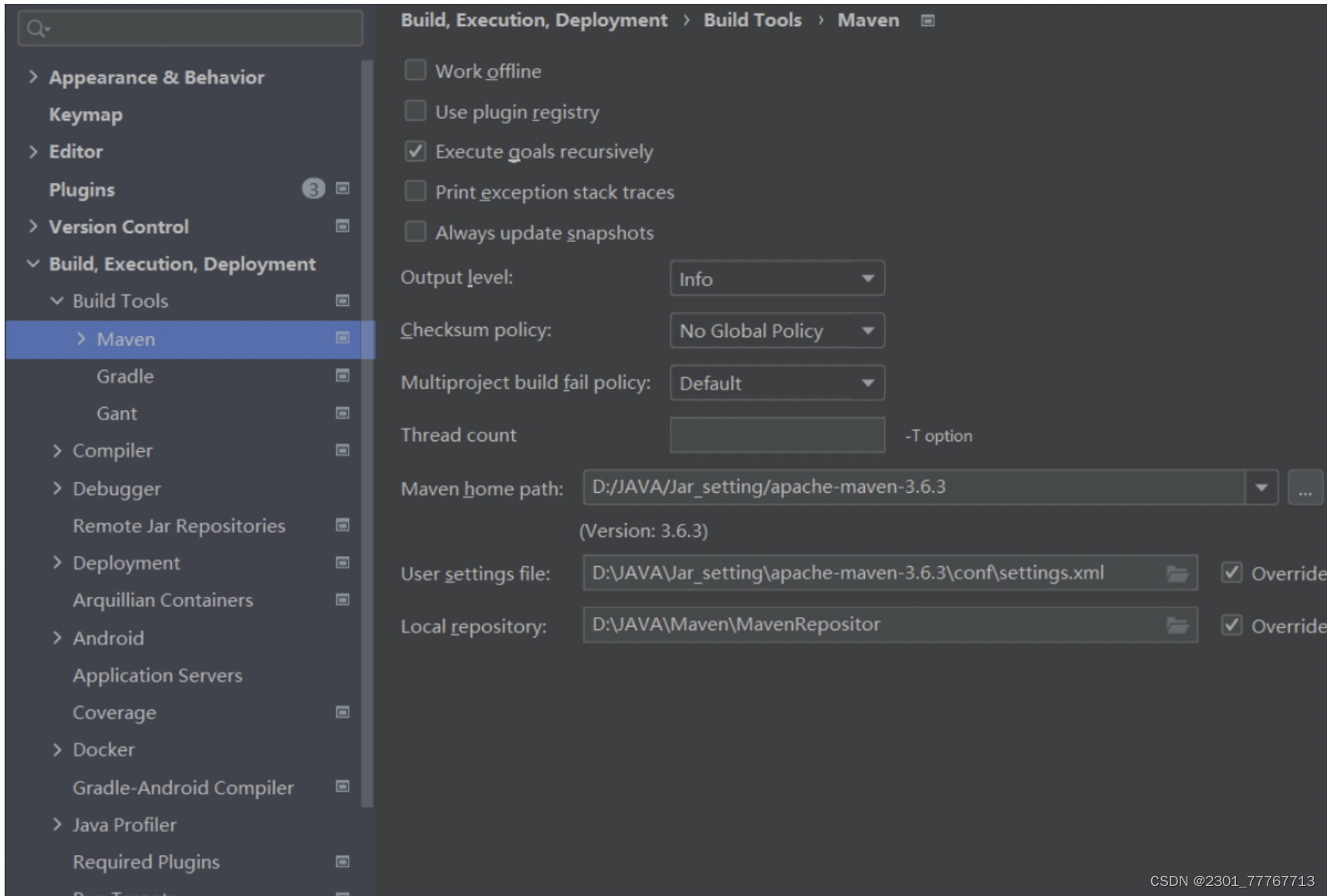Screen dimensions: 1327x896
Task: Open the Output level dropdown
Action: coord(867,278)
